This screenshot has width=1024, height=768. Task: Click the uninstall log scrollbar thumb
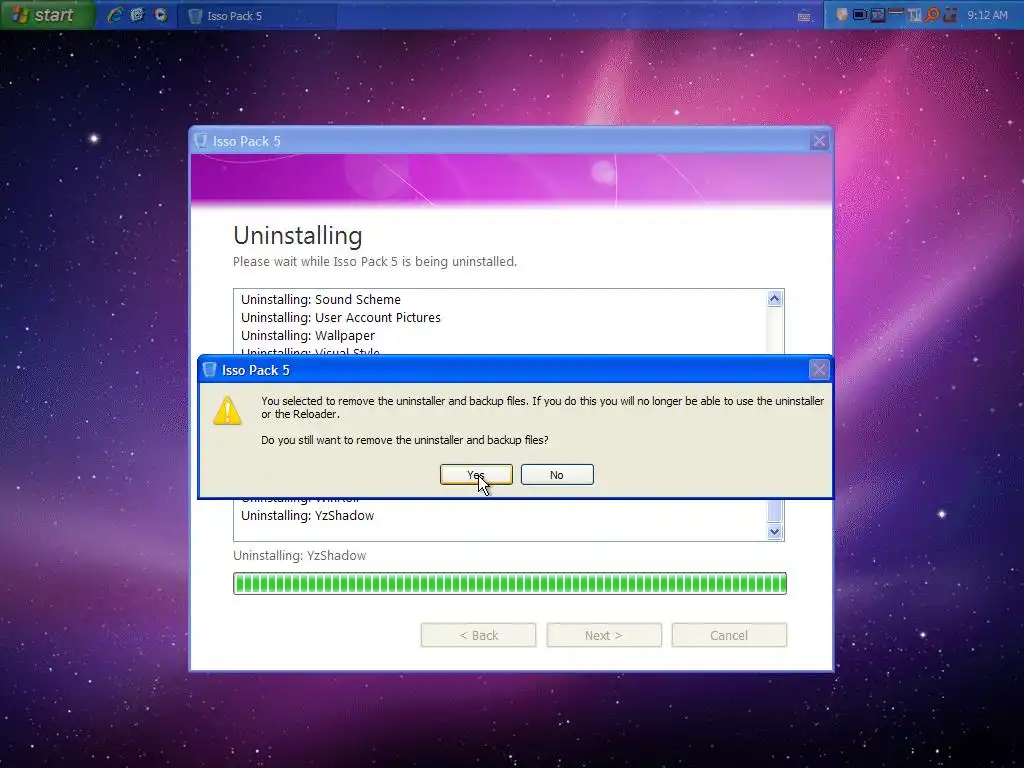(x=775, y=511)
